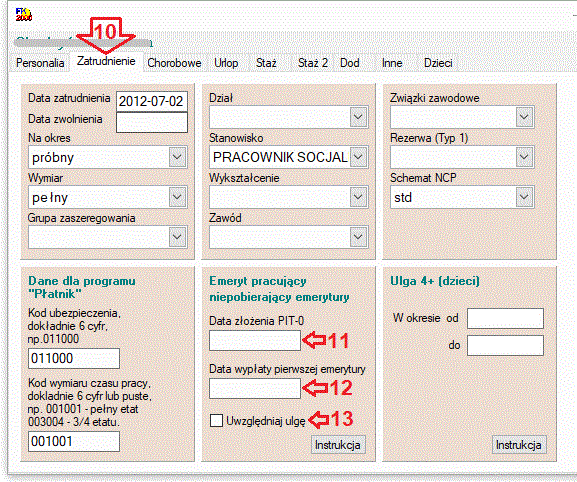Expand the Na okres dropdown
This screenshot has height=482, width=577.
click(177, 157)
